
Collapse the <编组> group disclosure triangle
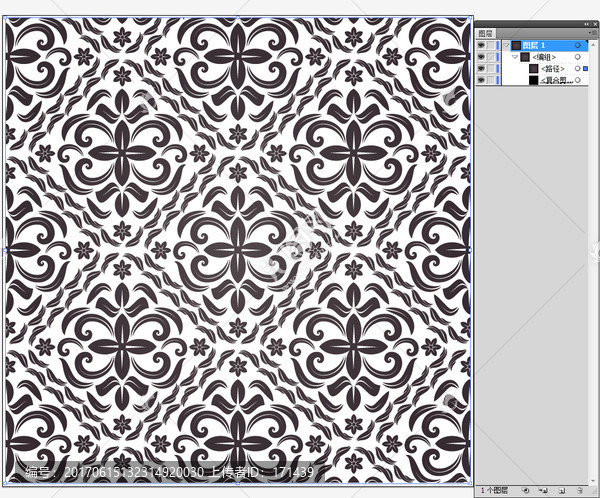[515, 57]
